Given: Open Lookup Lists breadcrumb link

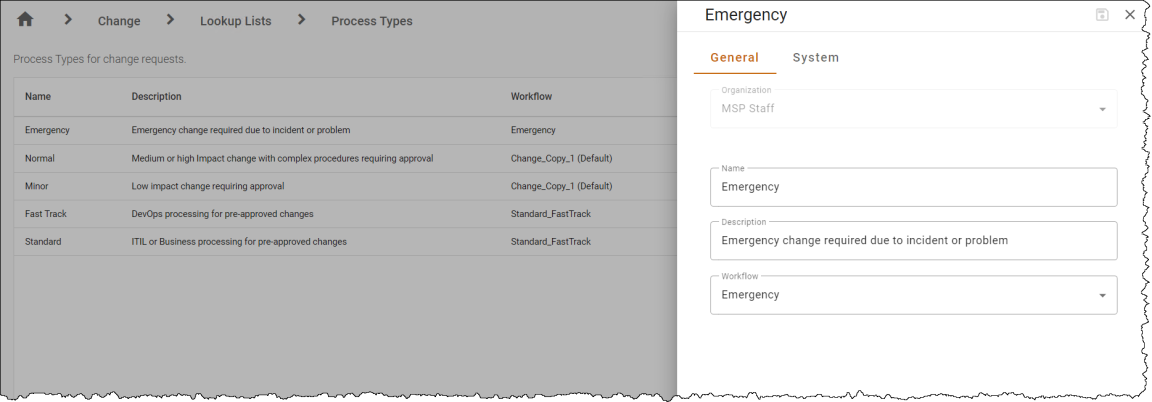Looking at the screenshot, I should pyautogui.click(x=236, y=21).
